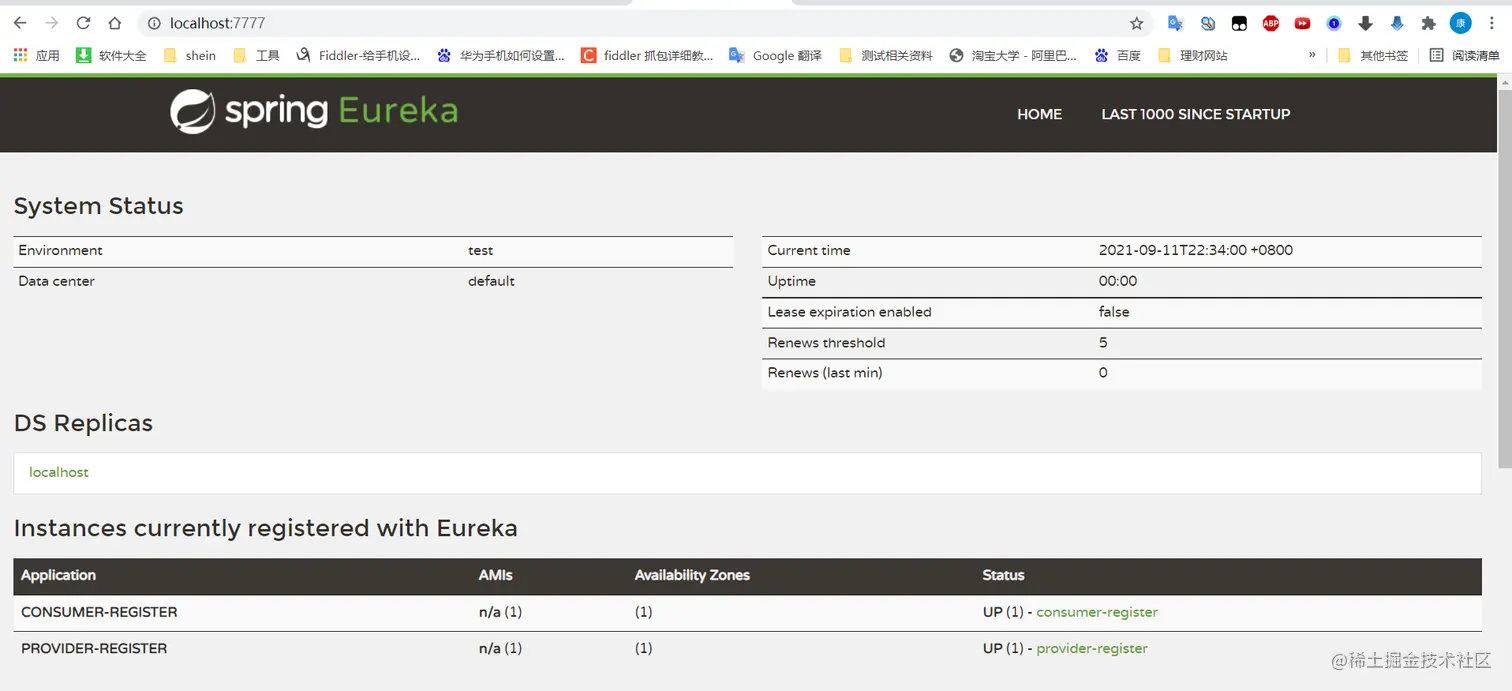Select the Uptime value 00:00

1118,281
